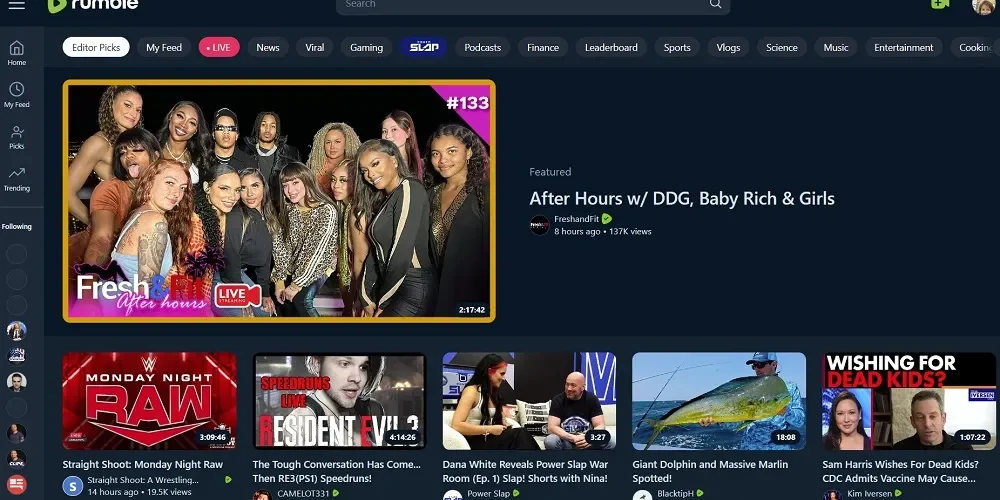Open the BlacktipH channel name
1000x500 pixels.
pyautogui.click(x=675, y=494)
